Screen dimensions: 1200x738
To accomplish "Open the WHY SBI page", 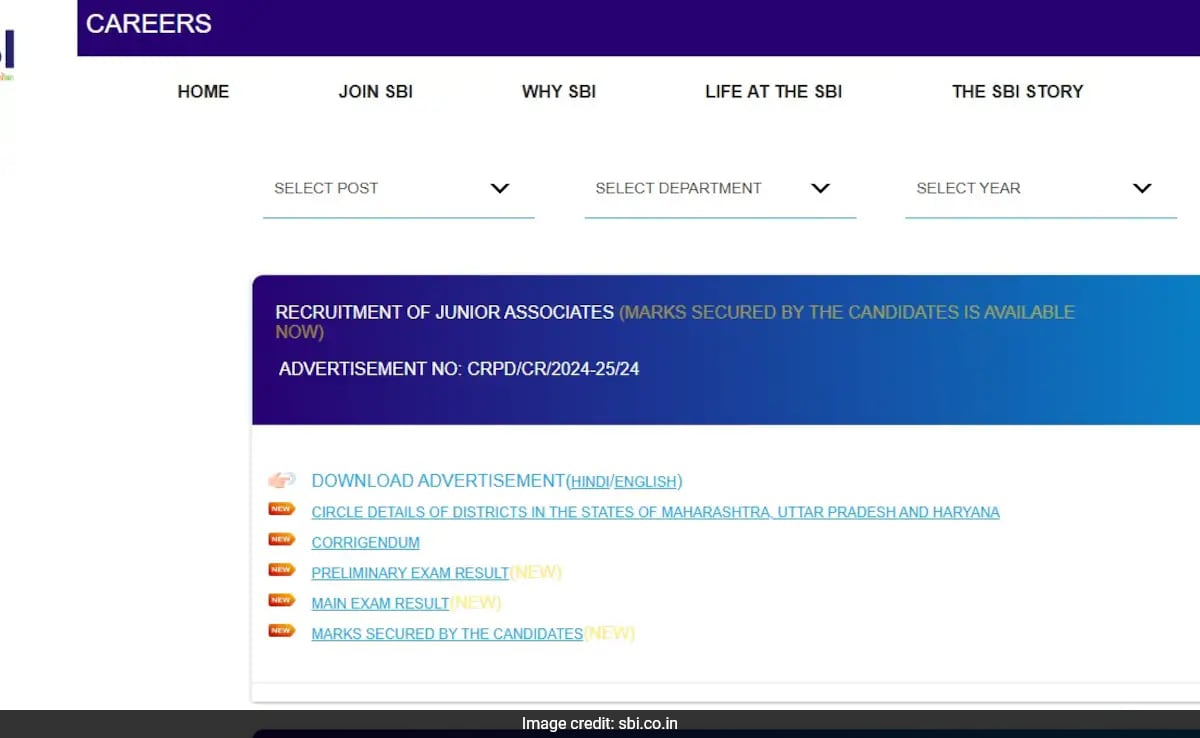I will 558,91.
